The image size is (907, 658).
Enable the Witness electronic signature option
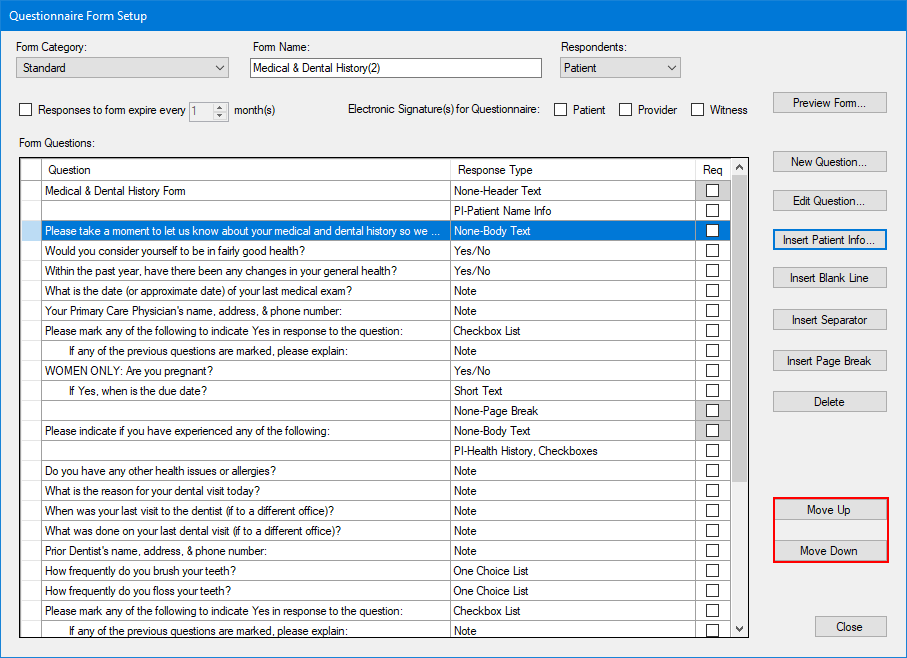tap(697, 110)
